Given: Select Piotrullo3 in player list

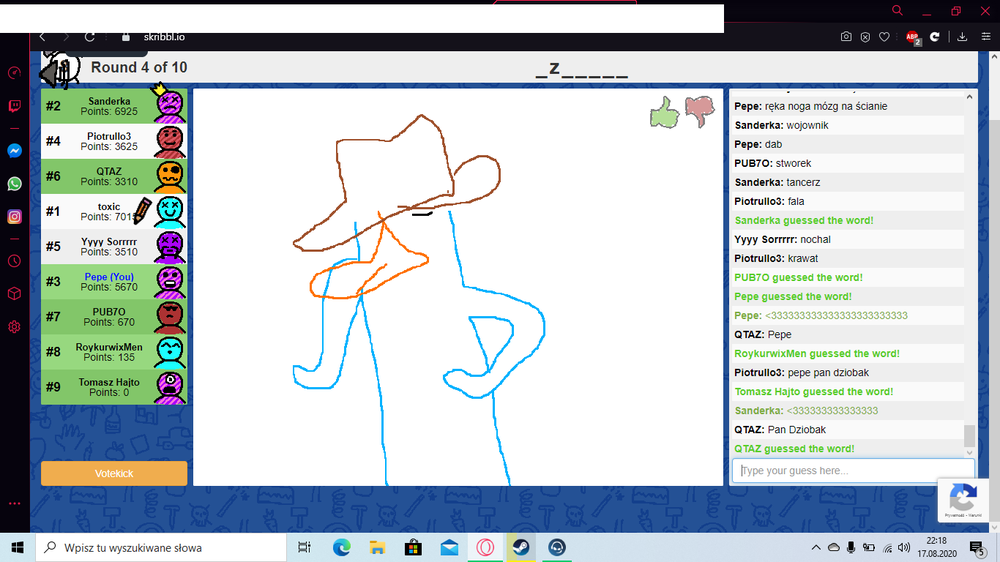Looking at the screenshot, I should (x=114, y=141).
